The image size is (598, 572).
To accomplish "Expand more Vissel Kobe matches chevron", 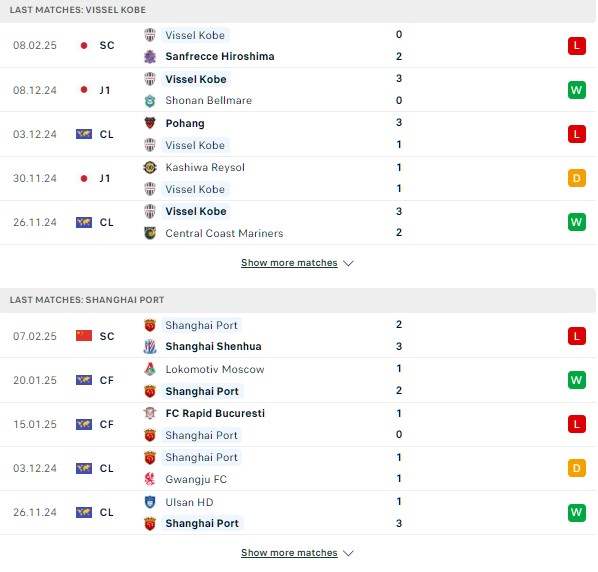I will 348,263.
